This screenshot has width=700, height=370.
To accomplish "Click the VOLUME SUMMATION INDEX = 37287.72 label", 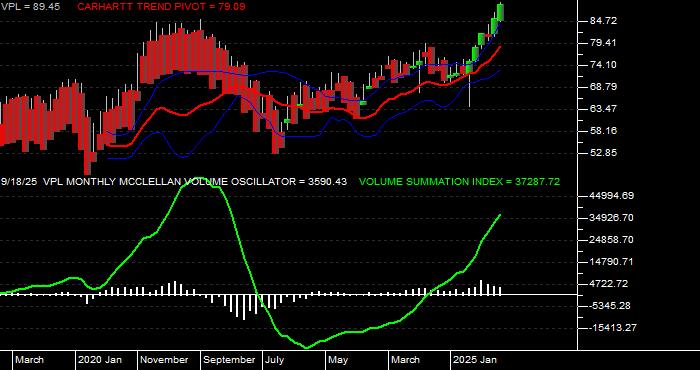I will click(x=459, y=182).
